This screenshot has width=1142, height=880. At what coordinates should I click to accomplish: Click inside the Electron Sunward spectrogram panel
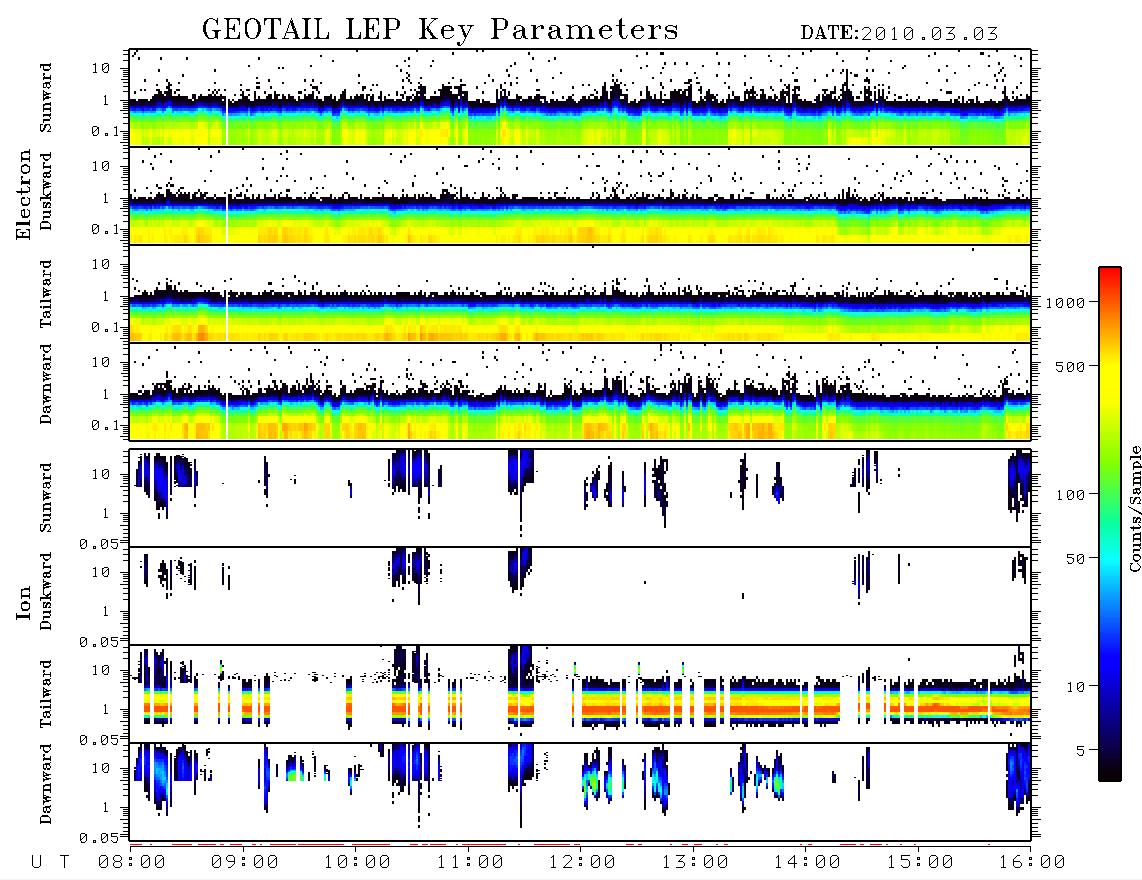click(x=580, y=98)
